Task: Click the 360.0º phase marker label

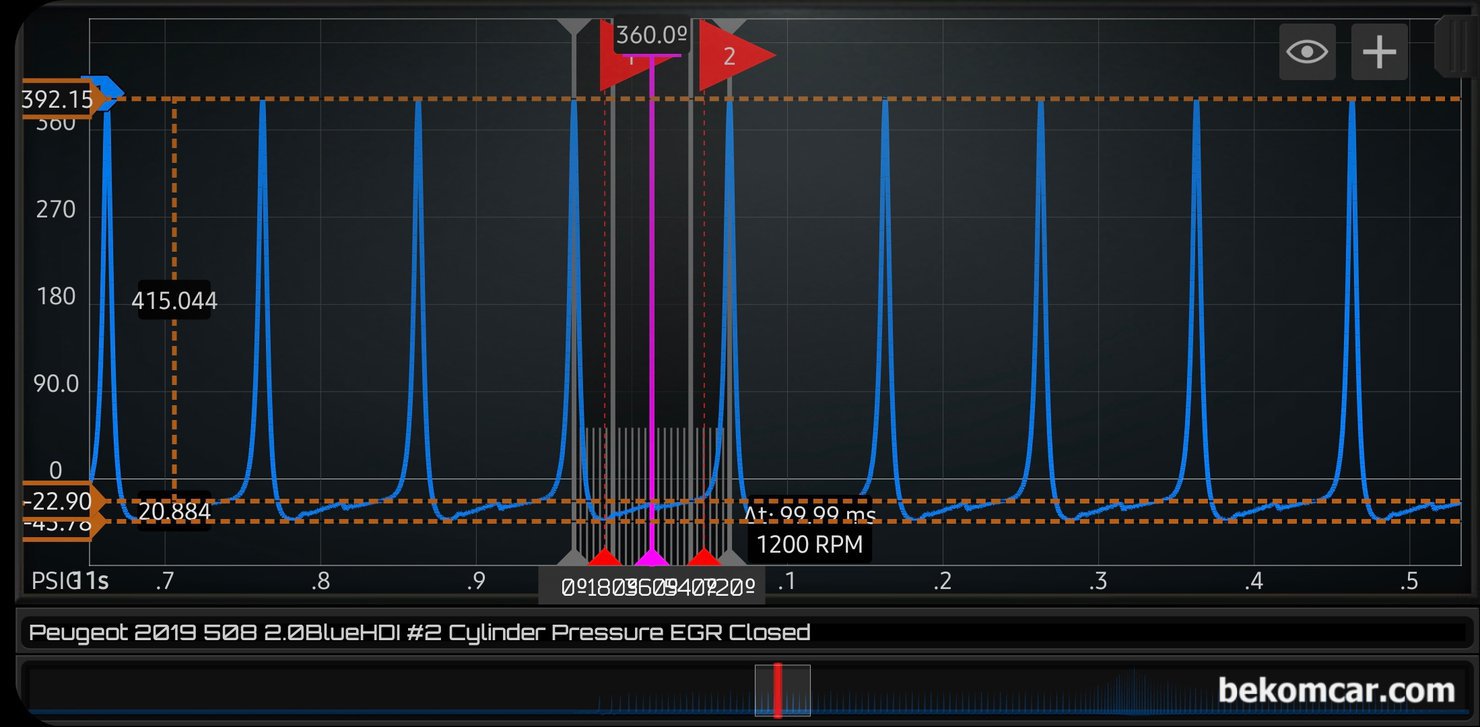Action: click(651, 36)
